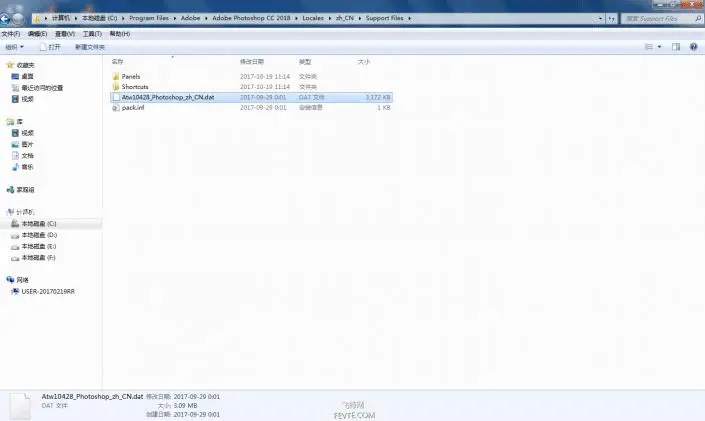
Task: Click the Panels folder icon
Action: [x=116, y=76]
